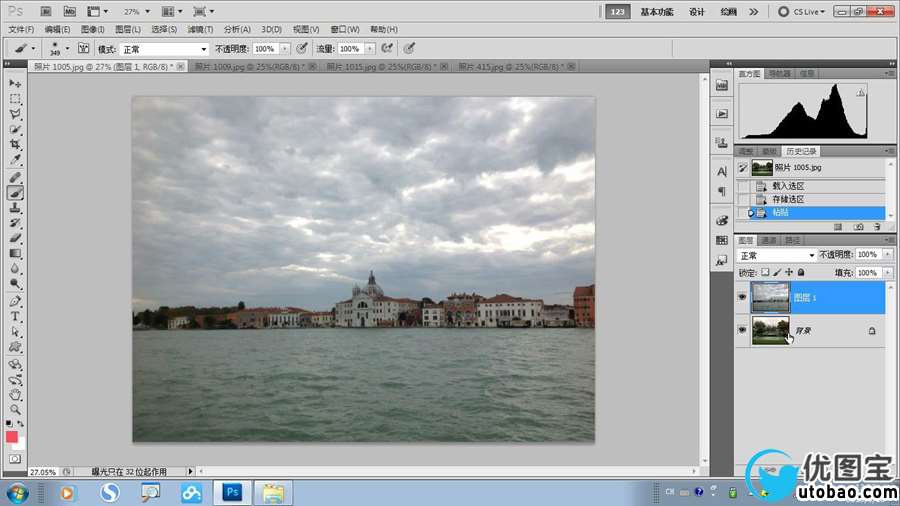Click the red foreground color swatch
Viewport: 900px width, 506px height.
[x=11, y=437]
